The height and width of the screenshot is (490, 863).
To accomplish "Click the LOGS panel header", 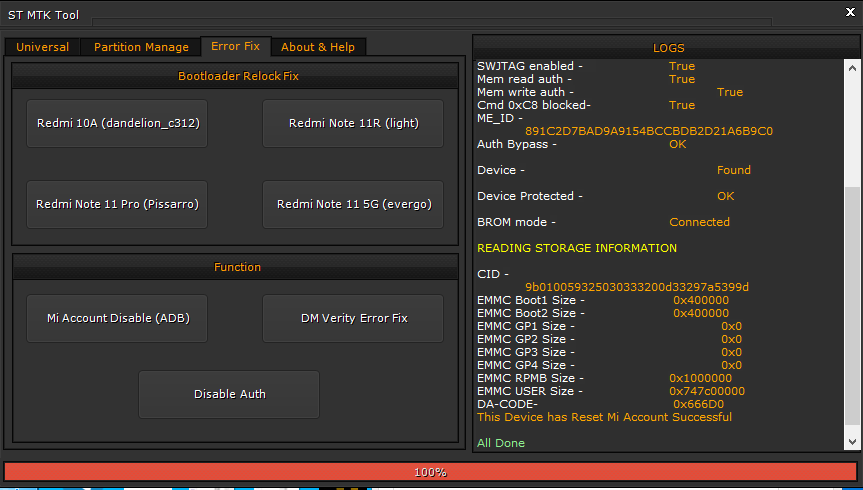I will pyautogui.click(x=668, y=47).
